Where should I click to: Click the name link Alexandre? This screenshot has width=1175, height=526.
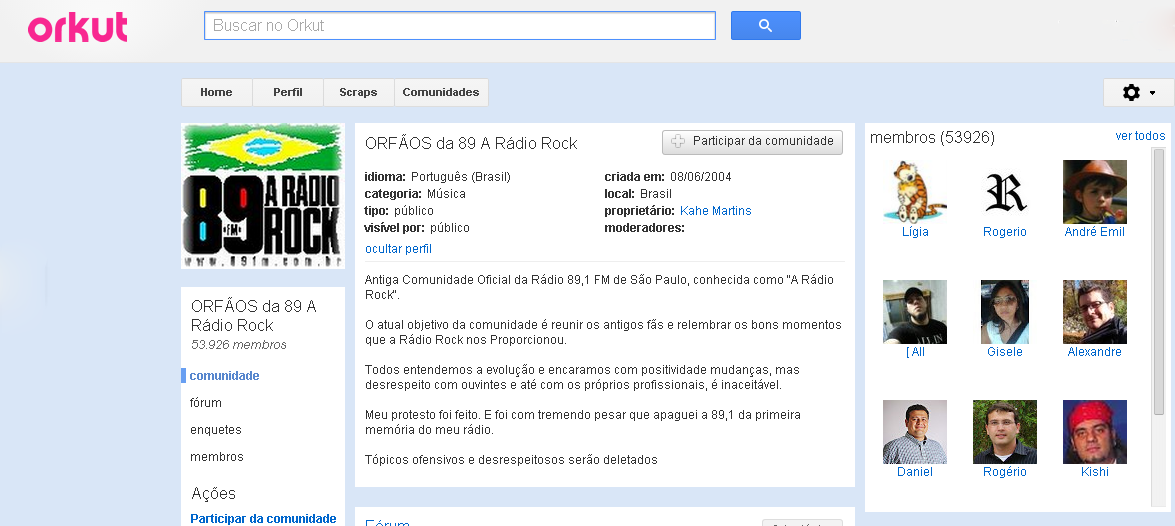[1095, 351]
